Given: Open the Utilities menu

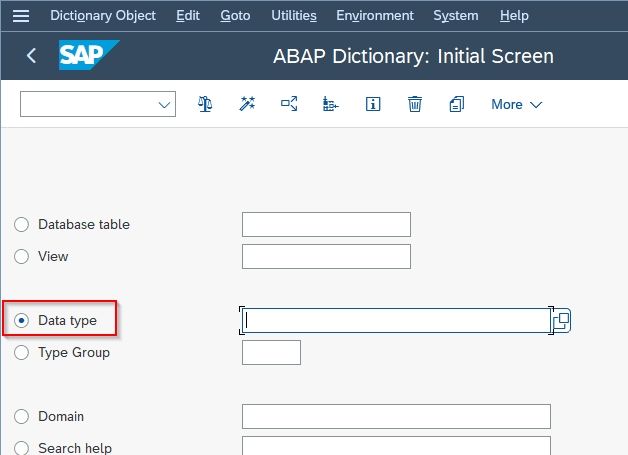Looking at the screenshot, I should [x=294, y=16].
